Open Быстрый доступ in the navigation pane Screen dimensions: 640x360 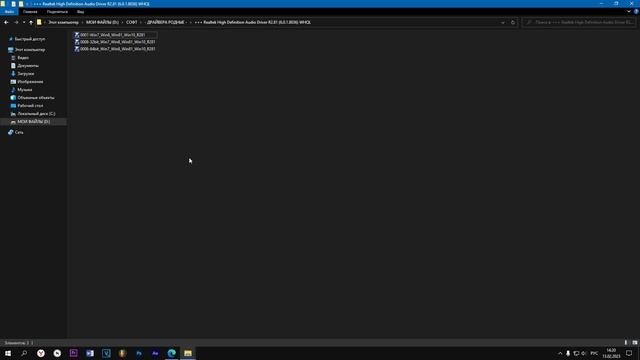tap(30, 39)
